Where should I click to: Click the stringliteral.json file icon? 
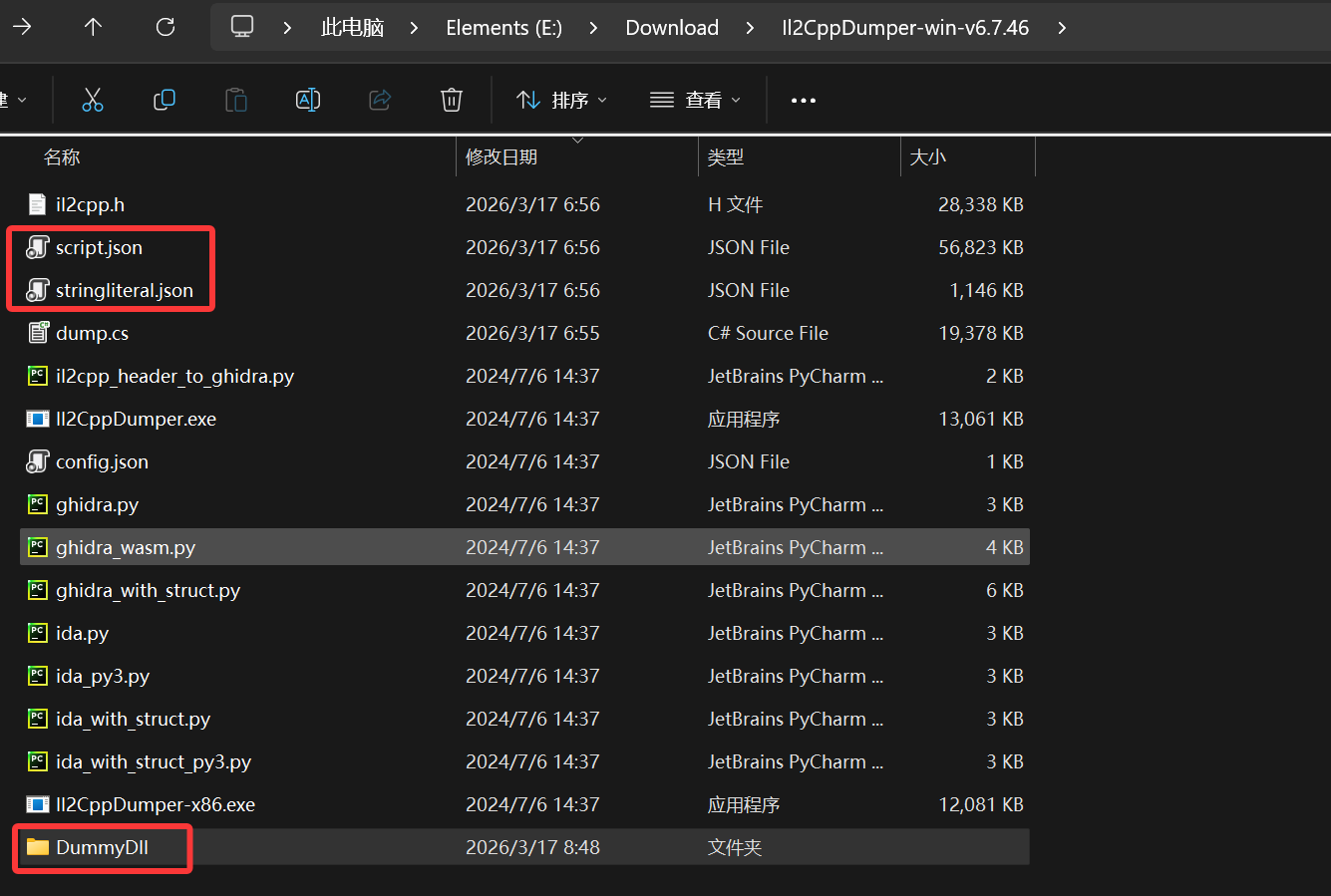(x=37, y=290)
